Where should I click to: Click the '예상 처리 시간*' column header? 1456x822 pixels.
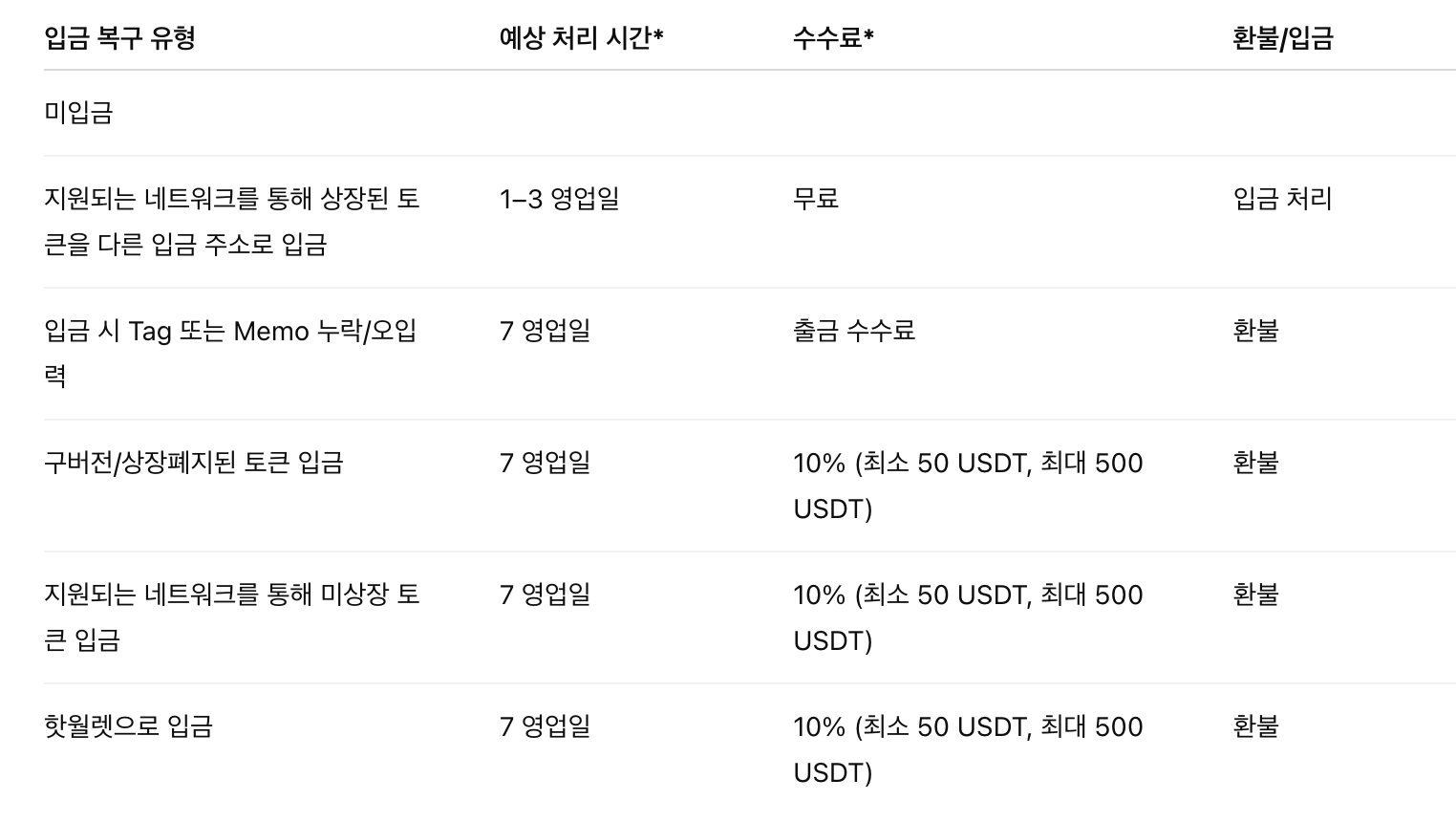[581, 38]
